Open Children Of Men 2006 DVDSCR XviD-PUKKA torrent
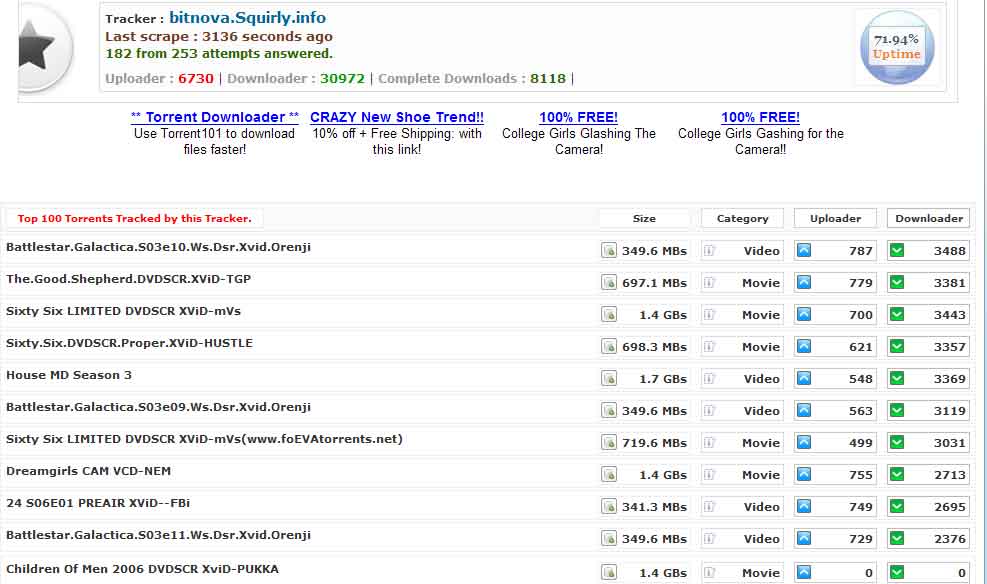 (x=142, y=569)
